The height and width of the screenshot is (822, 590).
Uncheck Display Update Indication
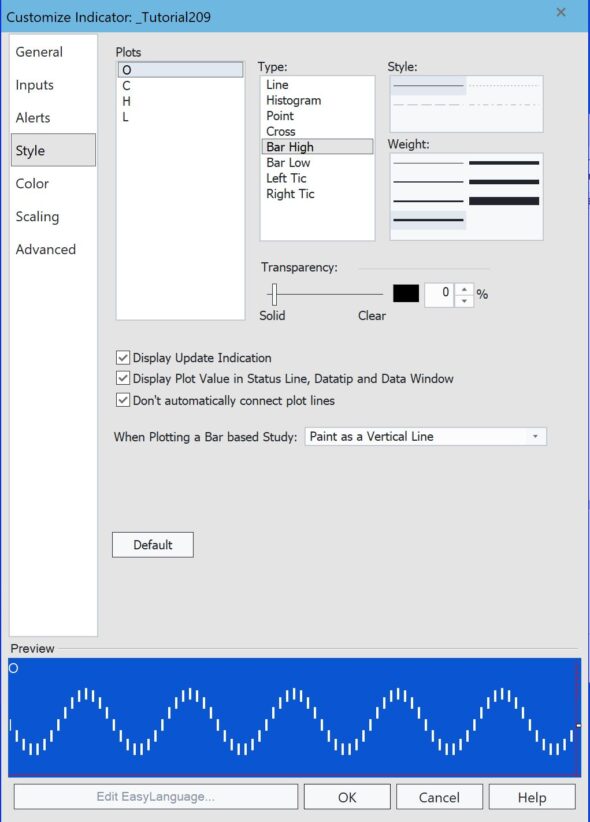click(123, 358)
